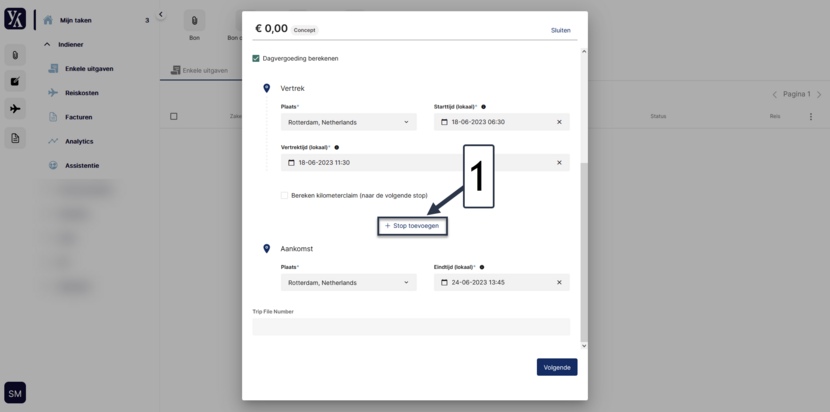Click the Volgende button

tap(557, 367)
